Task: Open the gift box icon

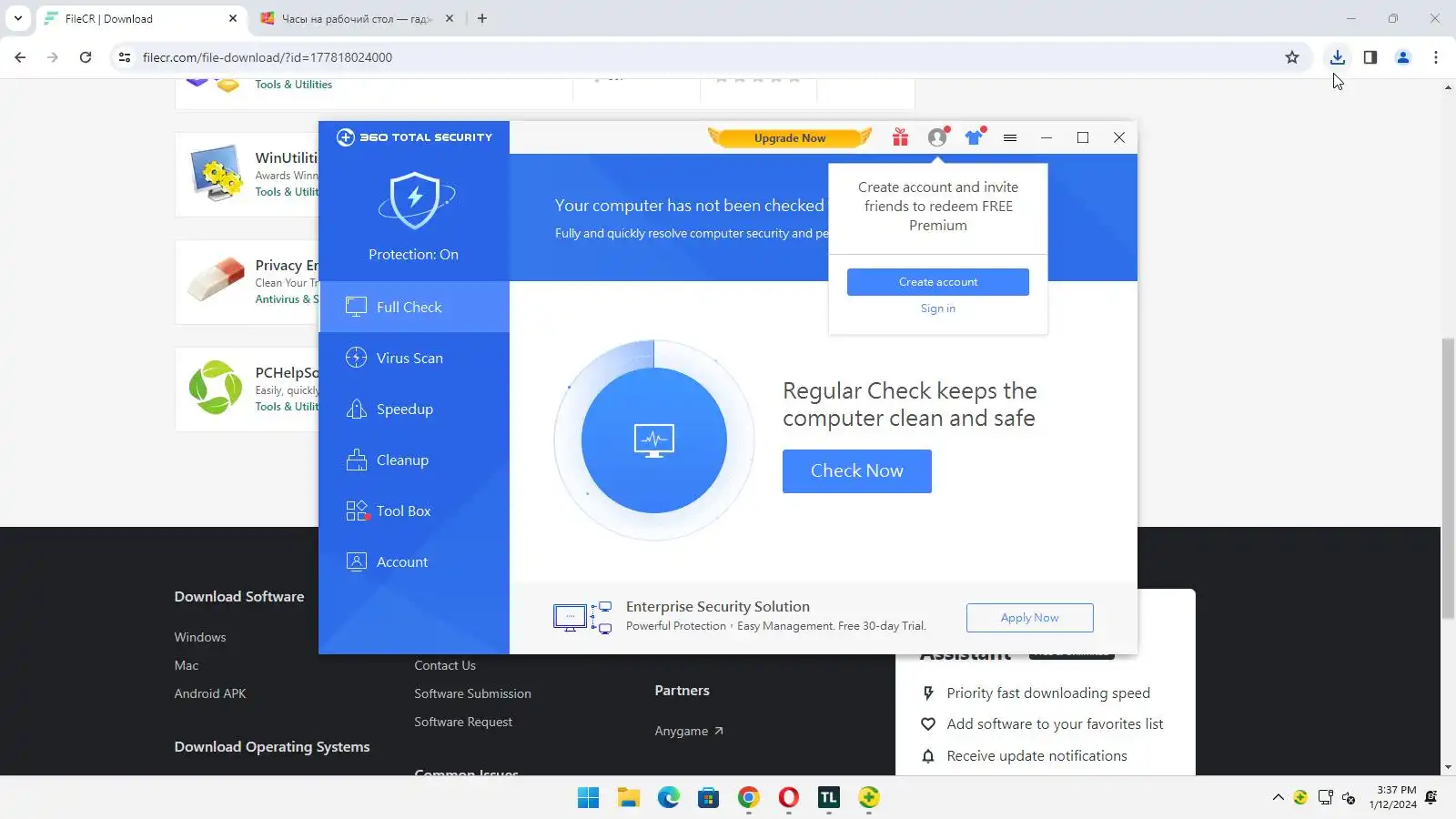Action: click(900, 137)
